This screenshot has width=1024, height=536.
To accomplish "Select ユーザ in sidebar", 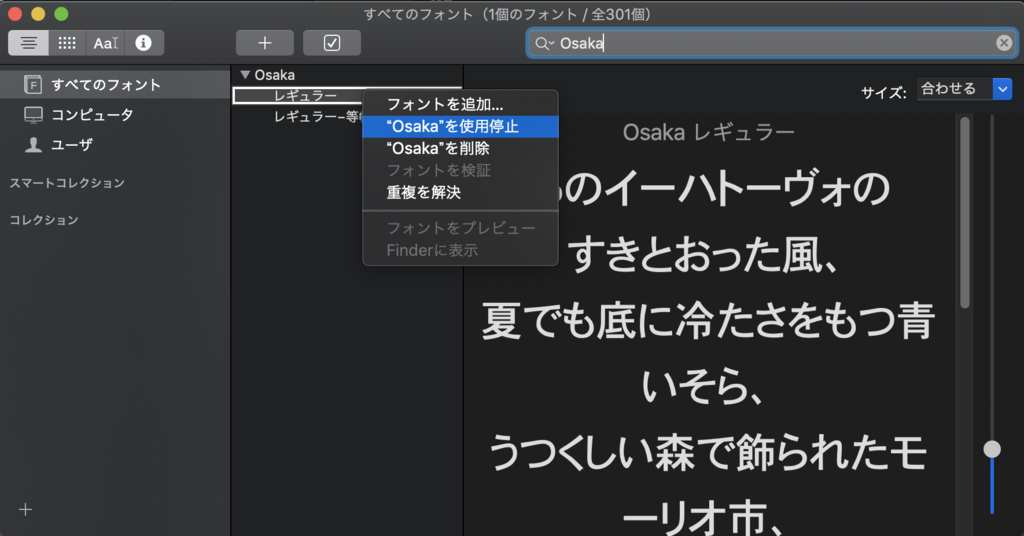I will coord(115,144).
